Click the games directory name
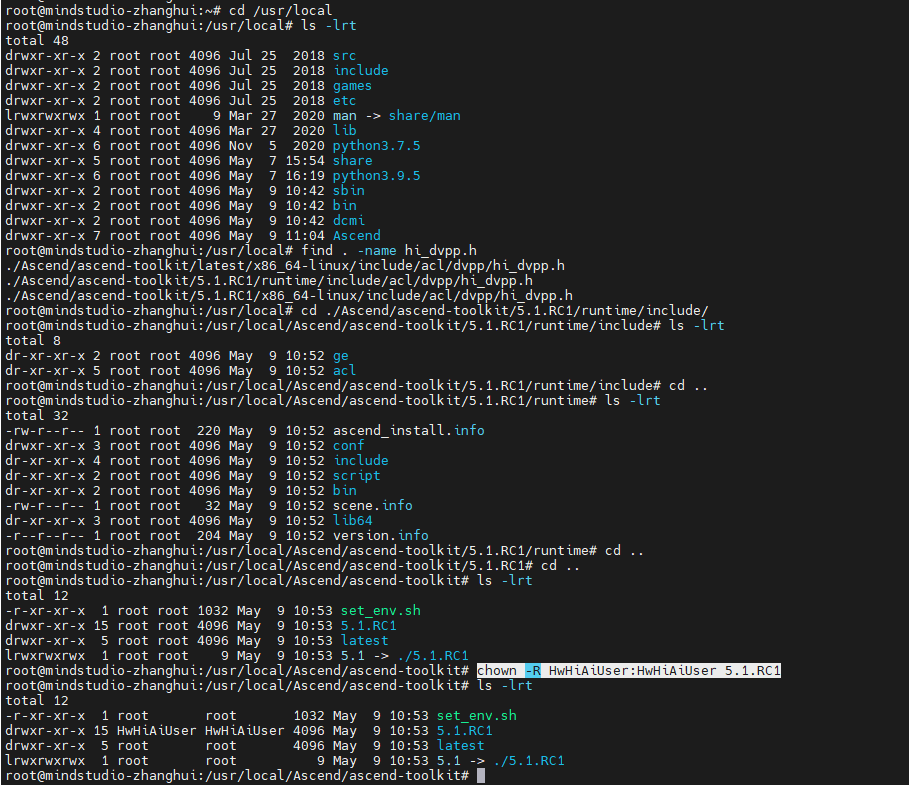The width and height of the screenshot is (909, 785). click(x=353, y=85)
